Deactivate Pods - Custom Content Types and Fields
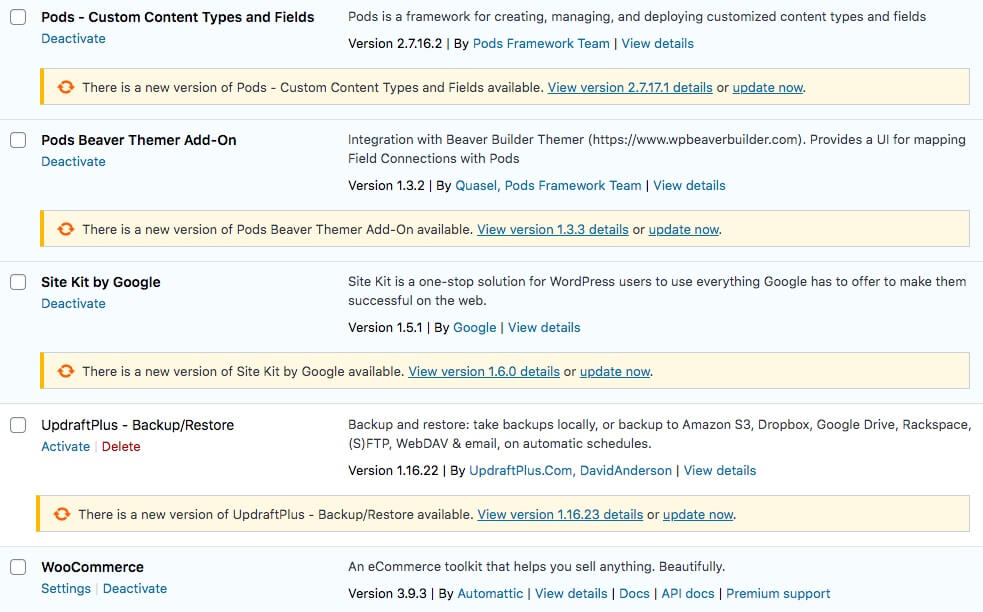 click(x=73, y=38)
